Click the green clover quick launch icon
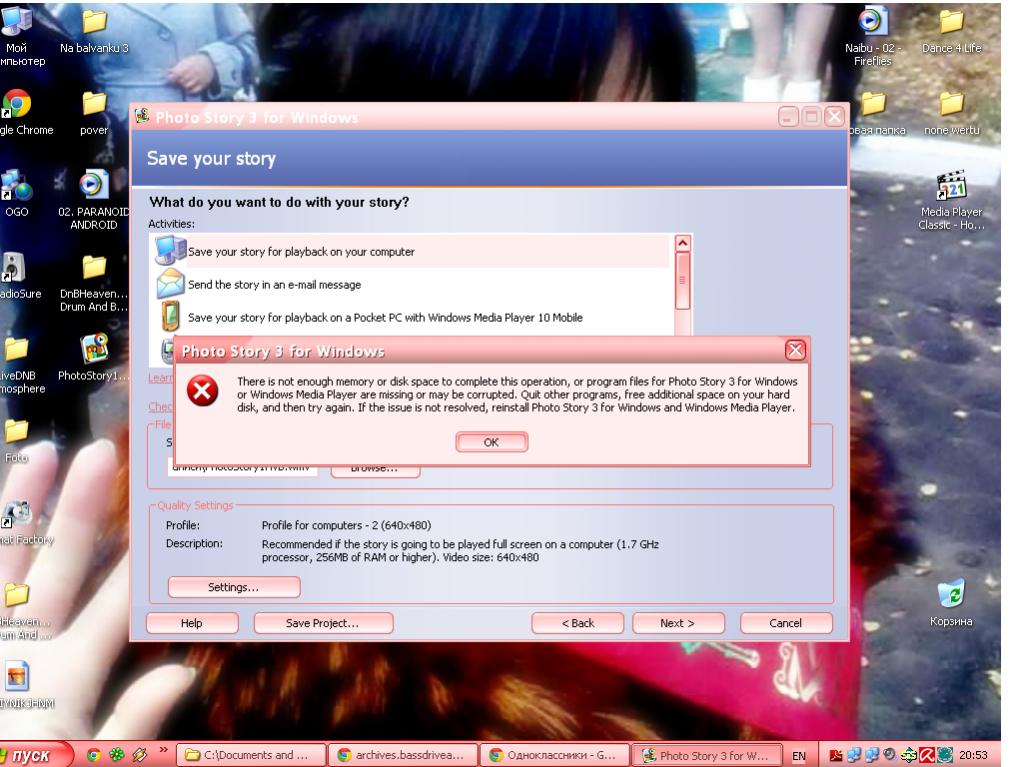Screen dimensions: 1023x767 [x=117, y=755]
